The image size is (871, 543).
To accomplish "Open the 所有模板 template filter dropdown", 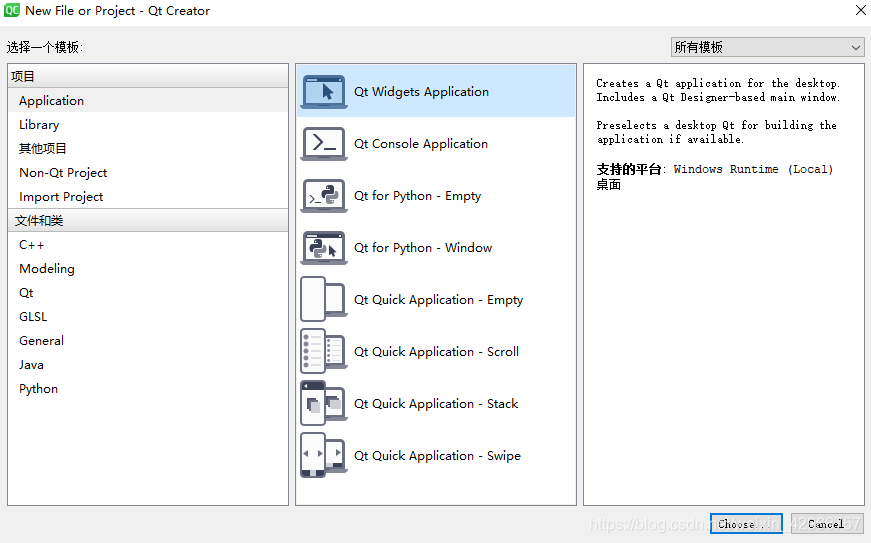I will pos(767,47).
